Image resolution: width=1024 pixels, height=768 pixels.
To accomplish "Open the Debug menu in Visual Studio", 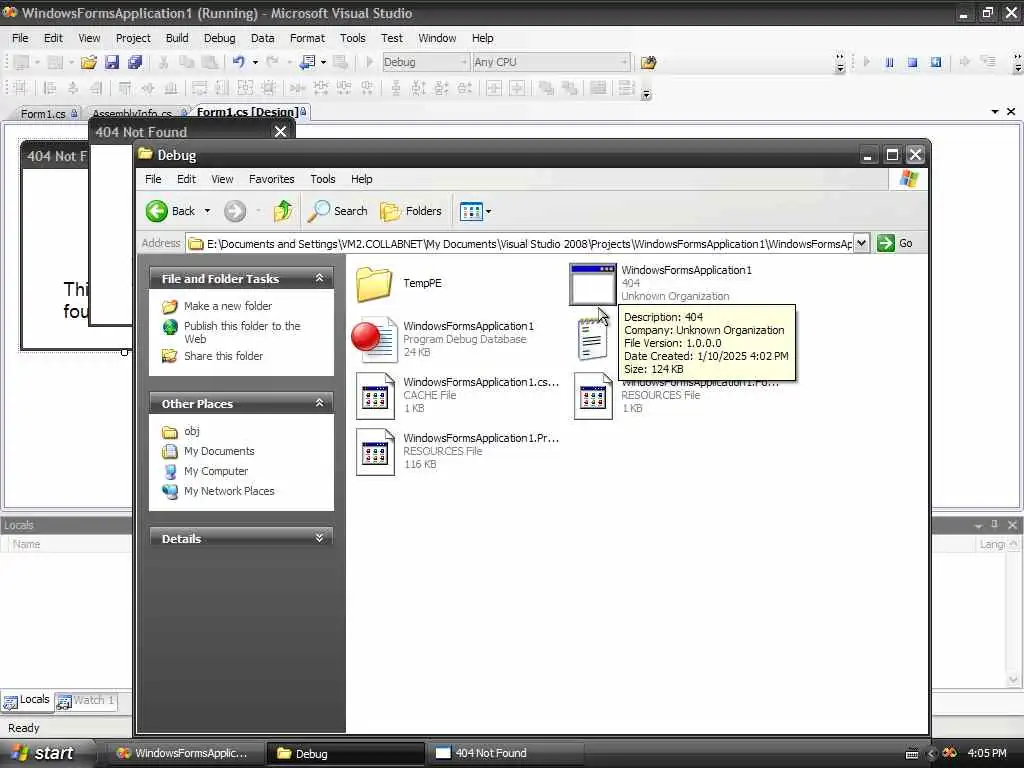I will coord(219,38).
